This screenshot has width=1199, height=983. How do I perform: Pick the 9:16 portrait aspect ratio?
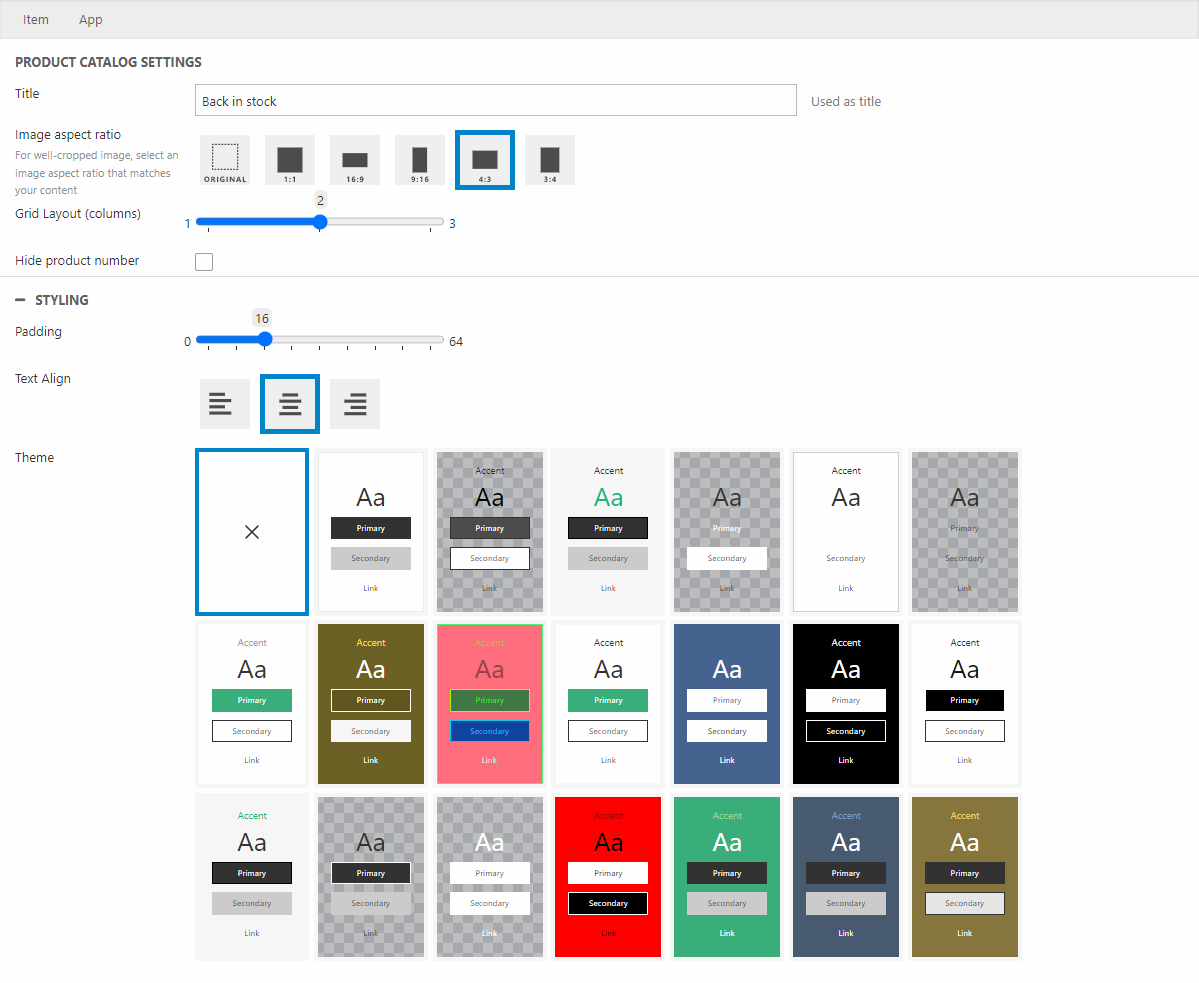[x=420, y=160]
